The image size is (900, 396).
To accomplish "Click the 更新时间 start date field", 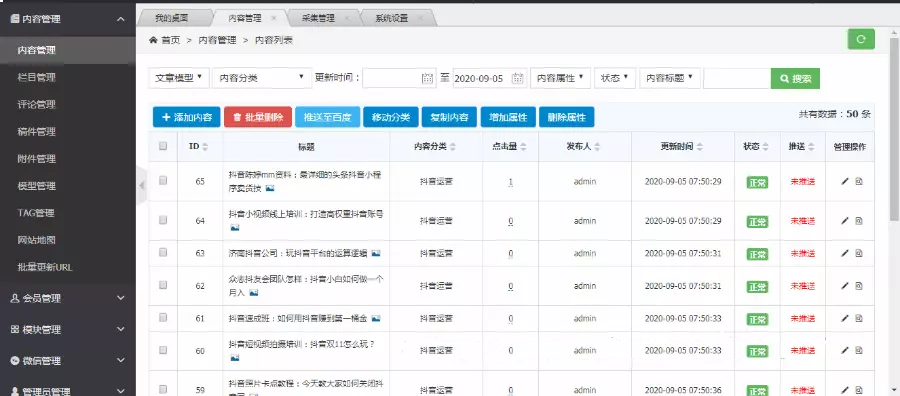I will (x=399, y=78).
